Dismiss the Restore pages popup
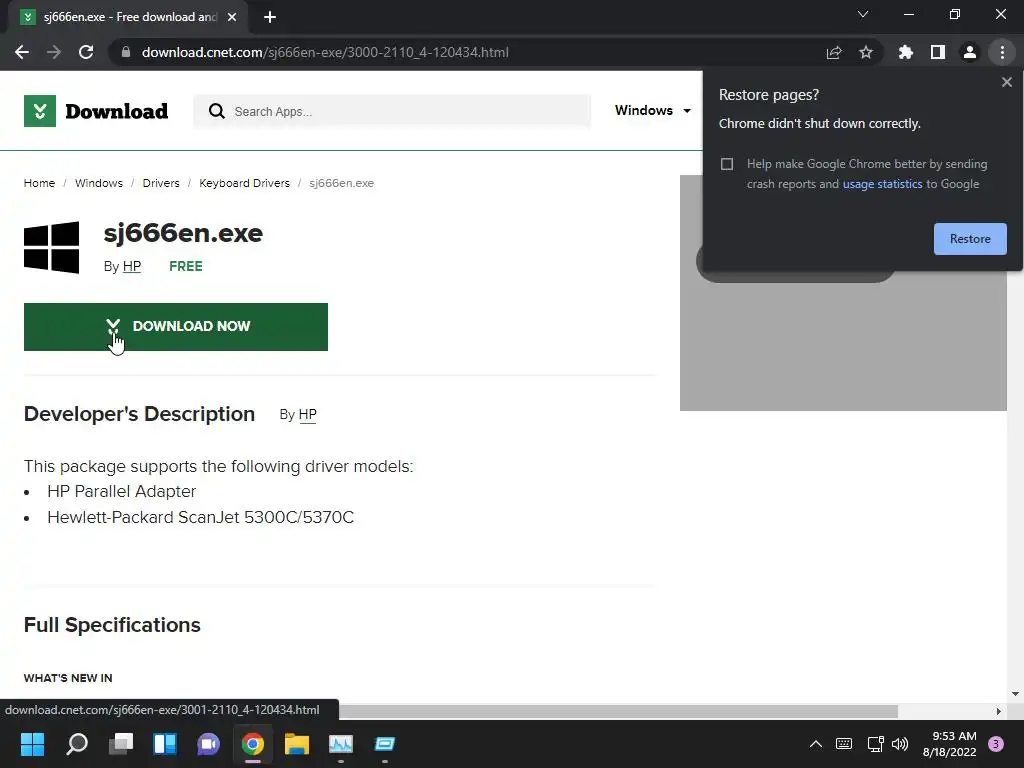Viewport: 1024px width, 768px height. pyautogui.click(x=1006, y=82)
